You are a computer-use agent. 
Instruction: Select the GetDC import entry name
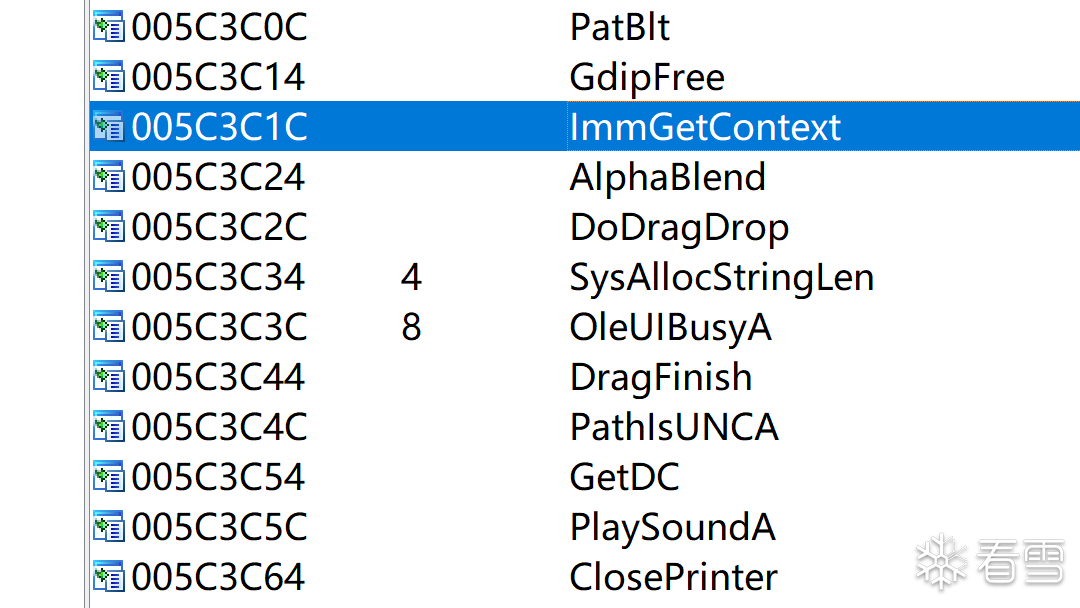(624, 477)
